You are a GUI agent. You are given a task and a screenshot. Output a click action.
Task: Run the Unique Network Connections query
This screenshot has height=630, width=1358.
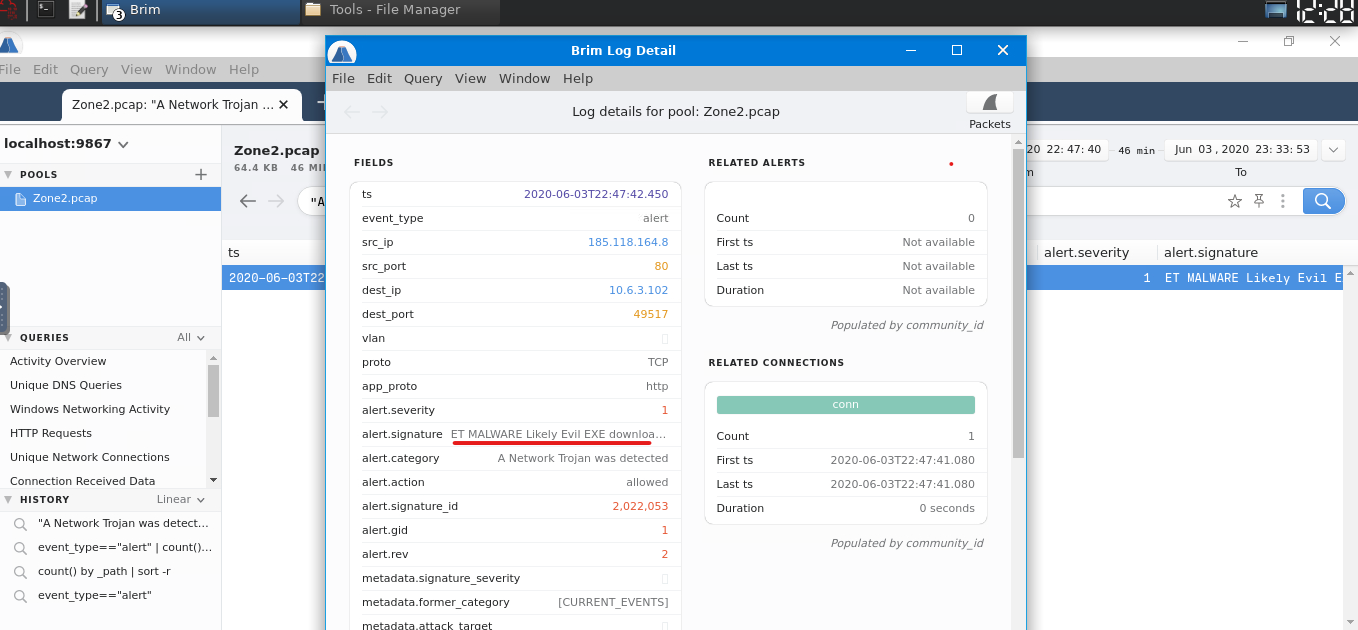90,457
